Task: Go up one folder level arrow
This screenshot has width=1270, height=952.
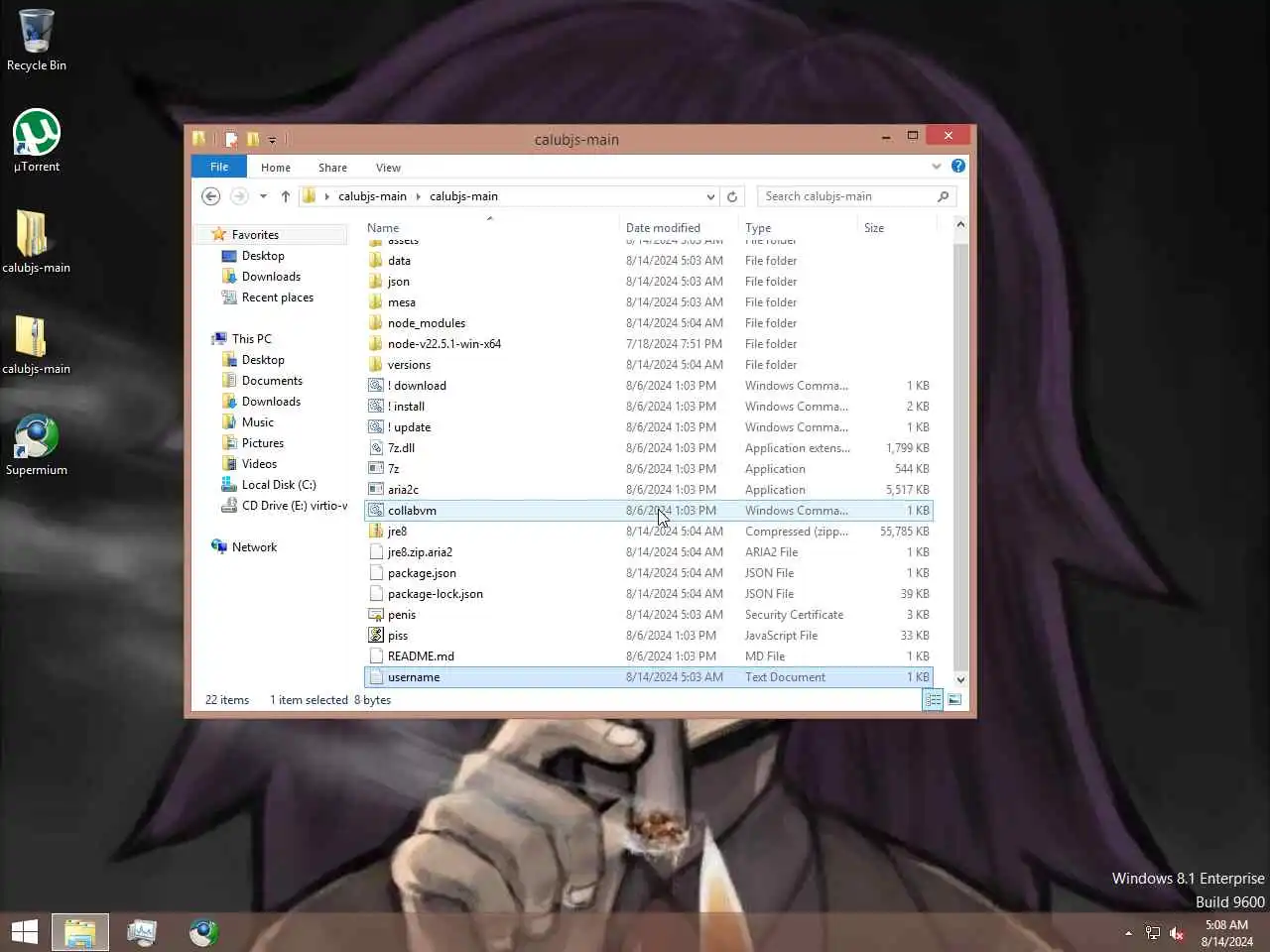Action: point(286,196)
